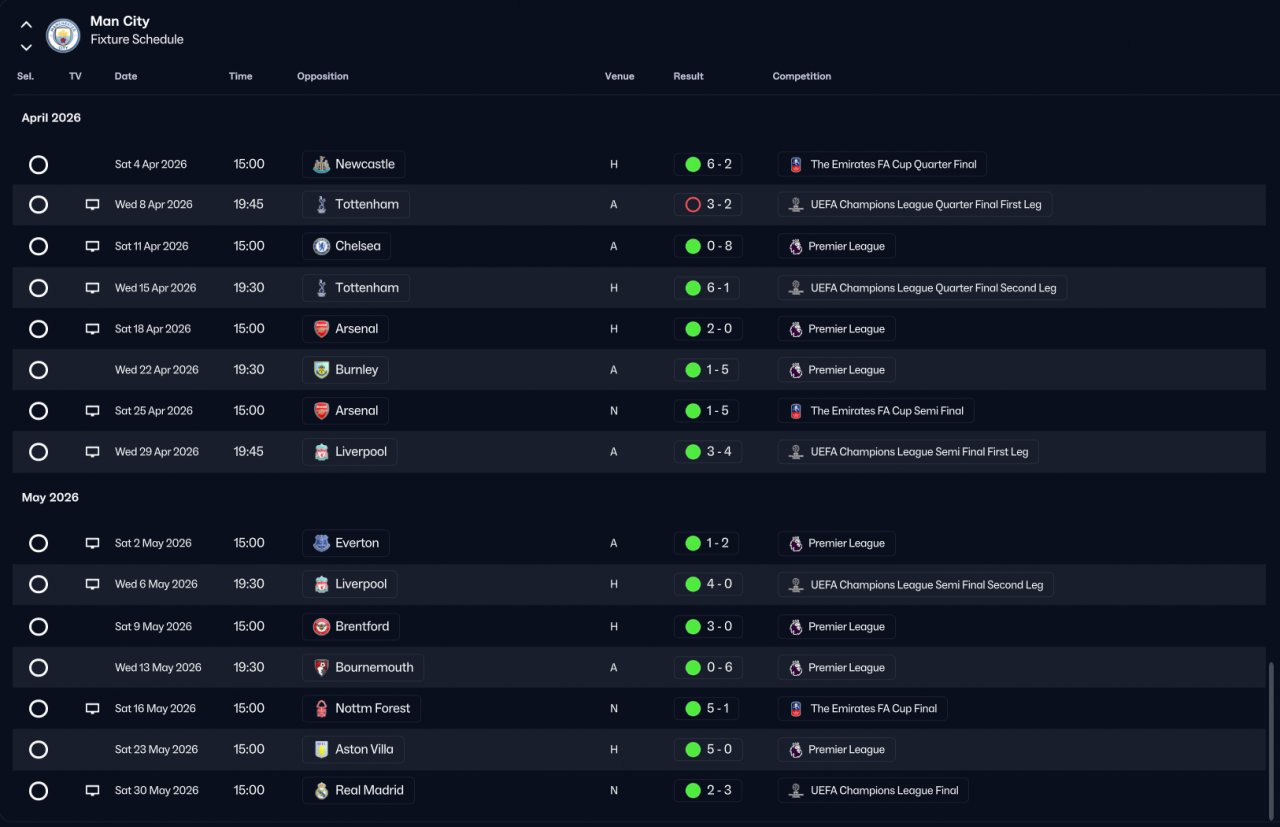This screenshot has width=1280, height=827.
Task: Click TV icon for Arsenal 25 Apr match
Action: tap(92, 411)
